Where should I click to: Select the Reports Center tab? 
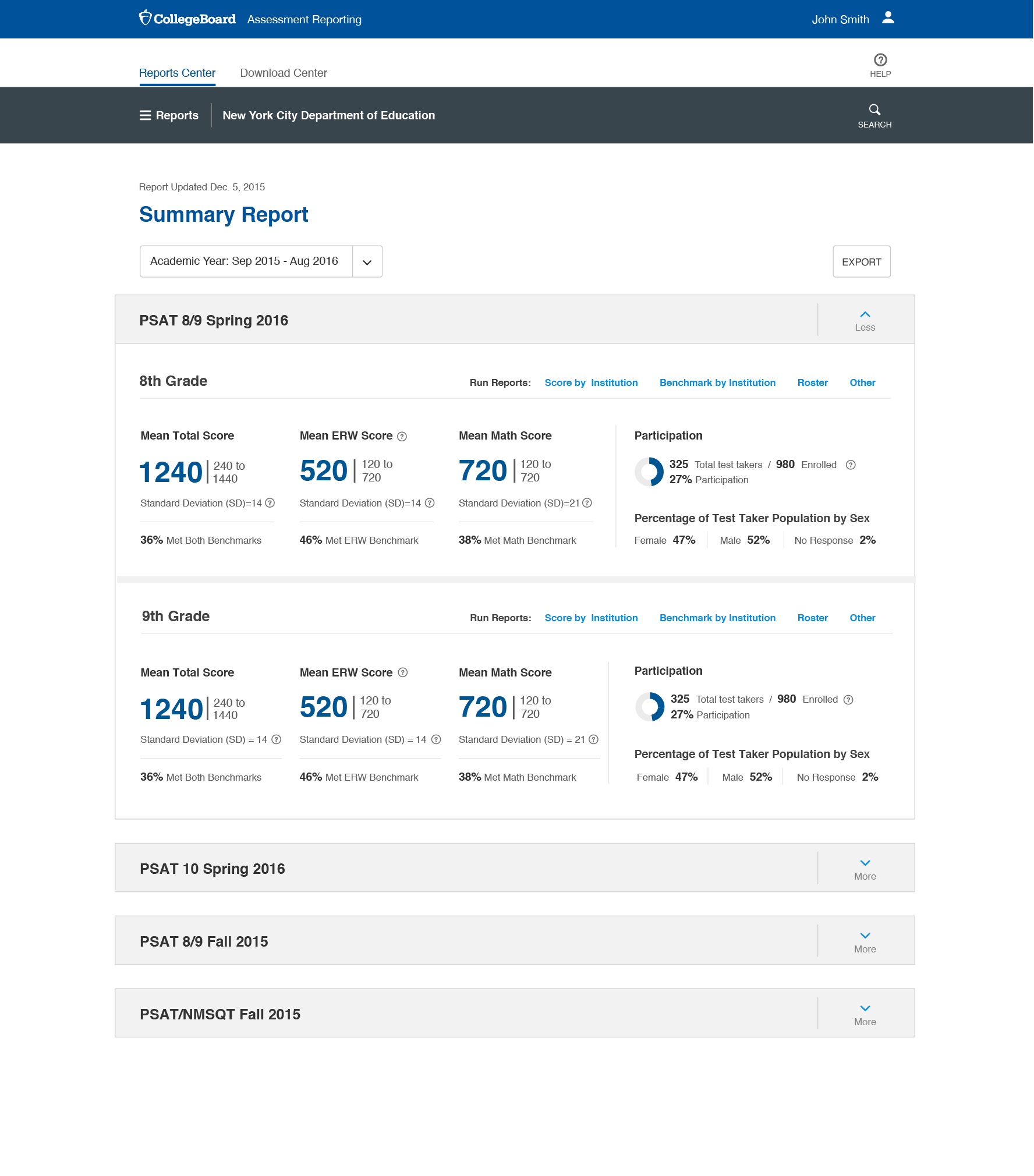[x=177, y=73]
